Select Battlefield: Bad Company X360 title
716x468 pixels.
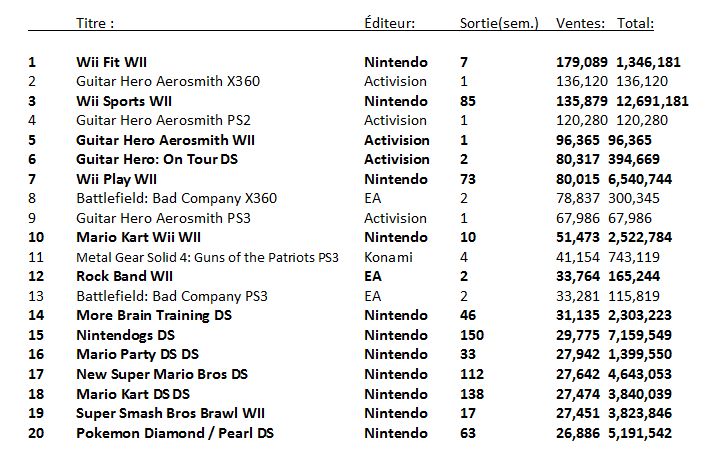(x=176, y=198)
